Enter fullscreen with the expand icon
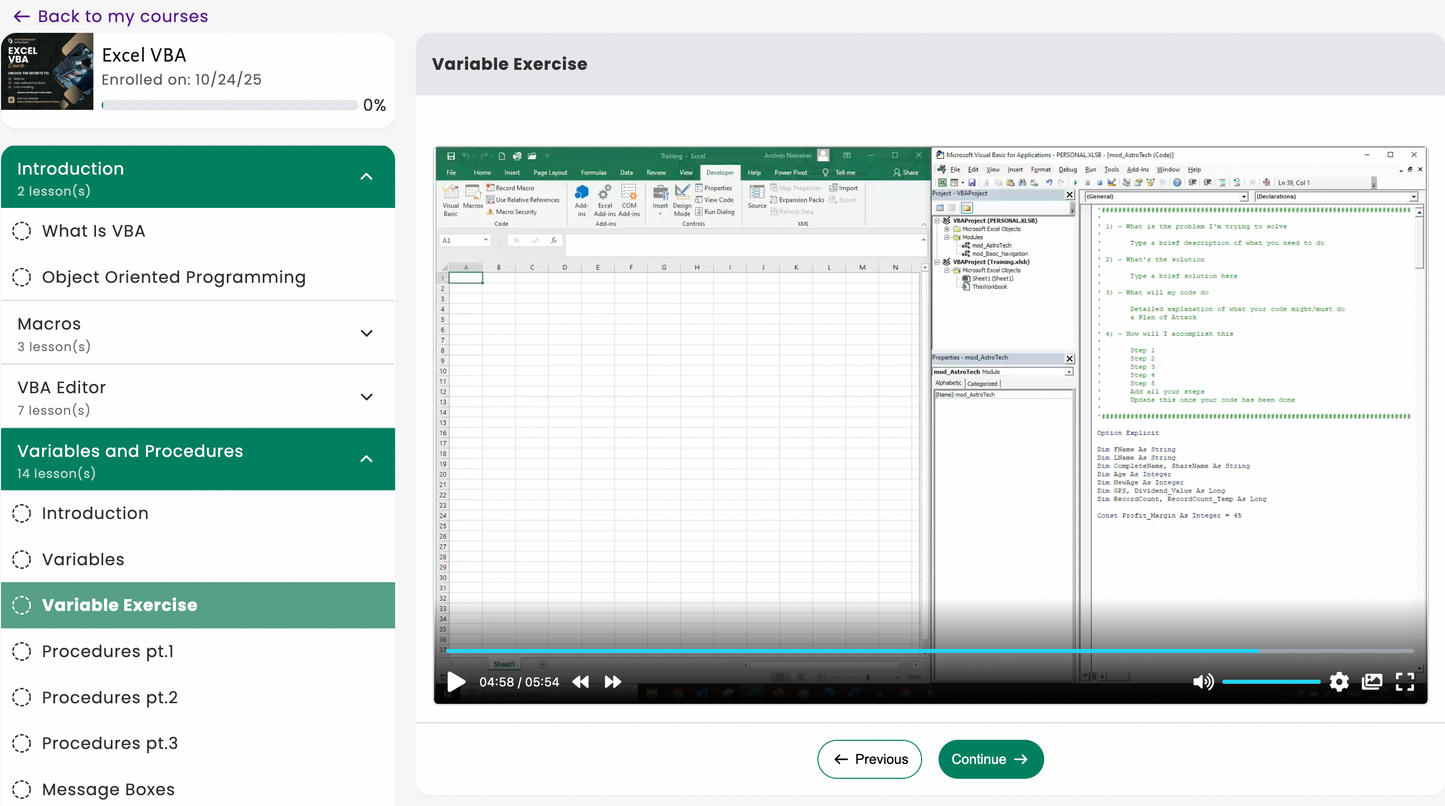The image size is (1445, 806). coord(1405,681)
